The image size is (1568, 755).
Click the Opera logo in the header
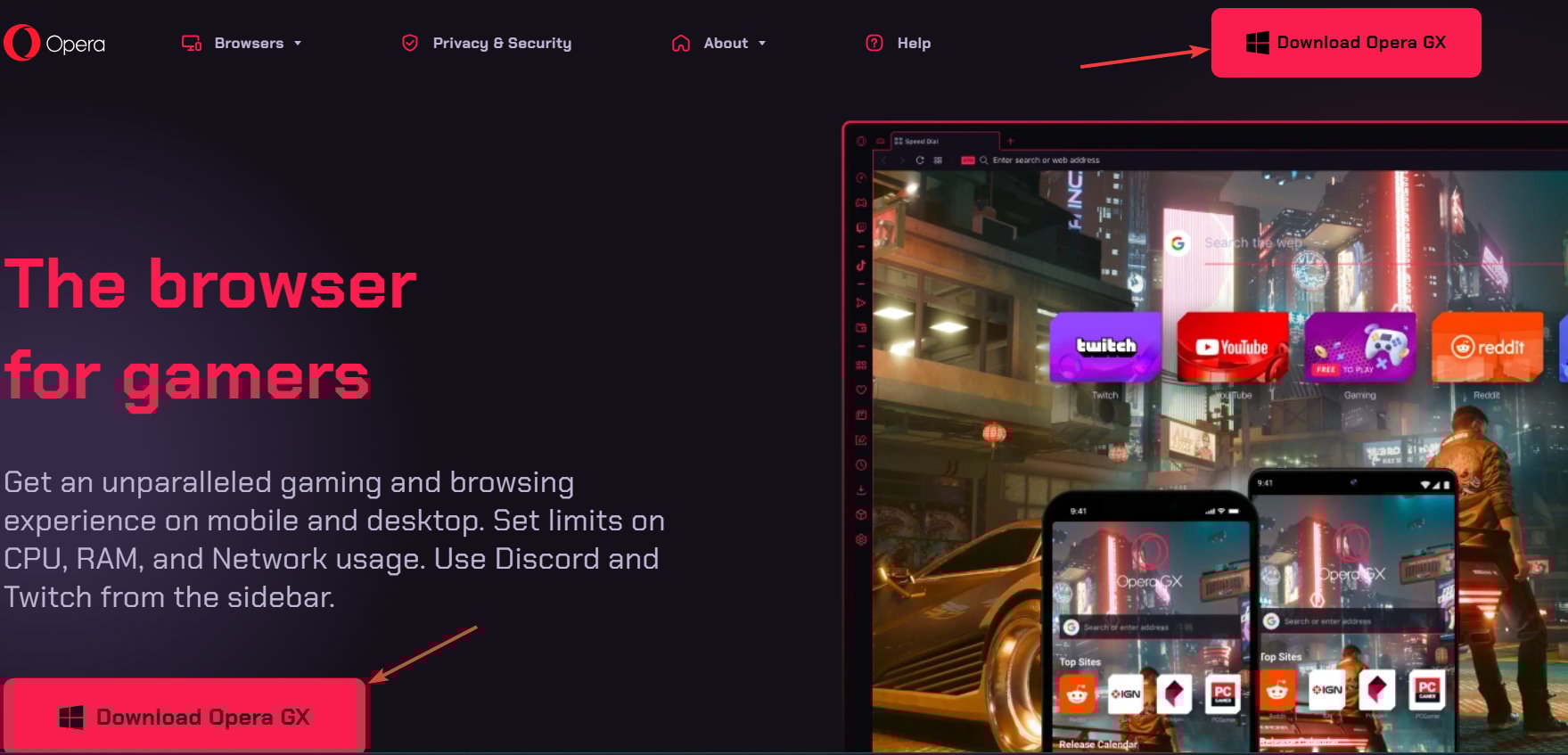pyautogui.click(x=54, y=43)
